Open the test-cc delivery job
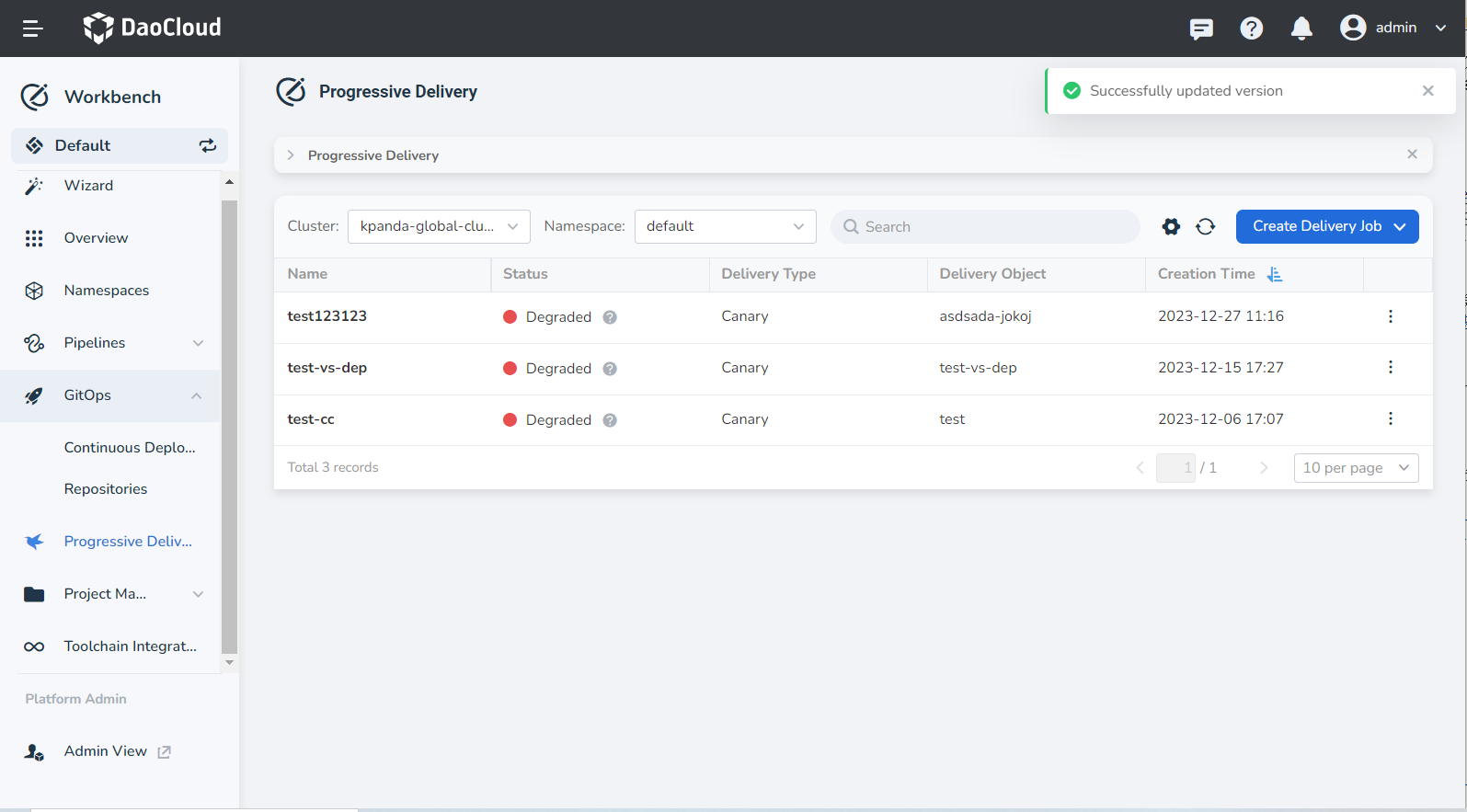 tap(311, 419)
